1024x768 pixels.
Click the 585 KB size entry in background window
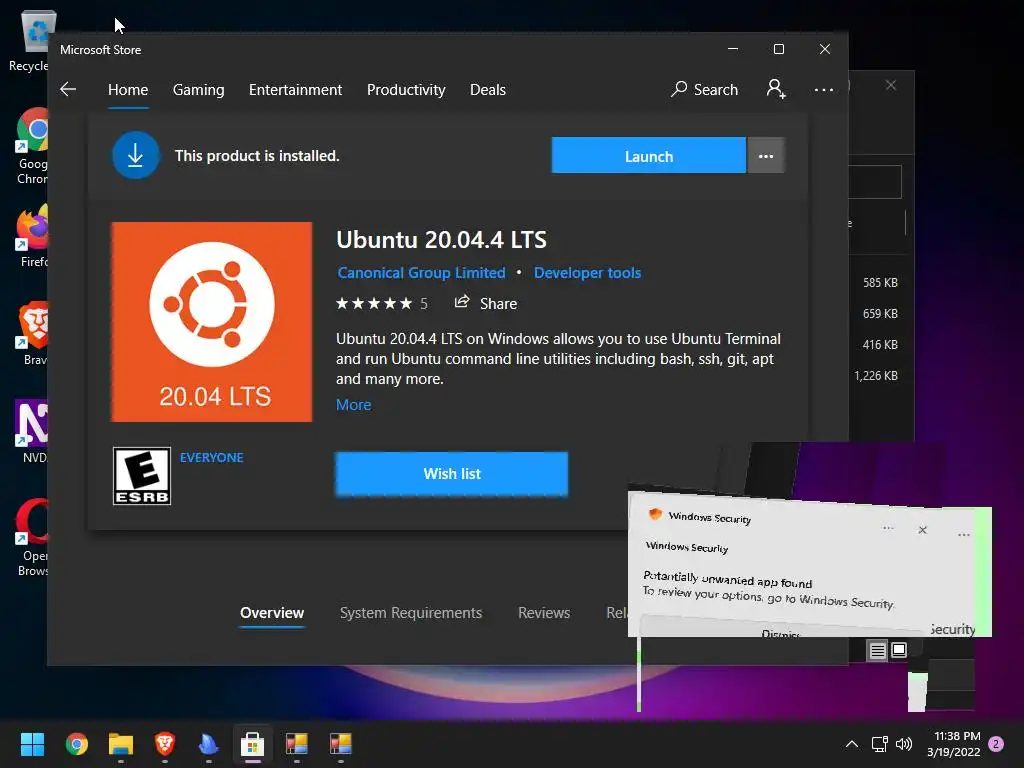click(x=880, y=283)
